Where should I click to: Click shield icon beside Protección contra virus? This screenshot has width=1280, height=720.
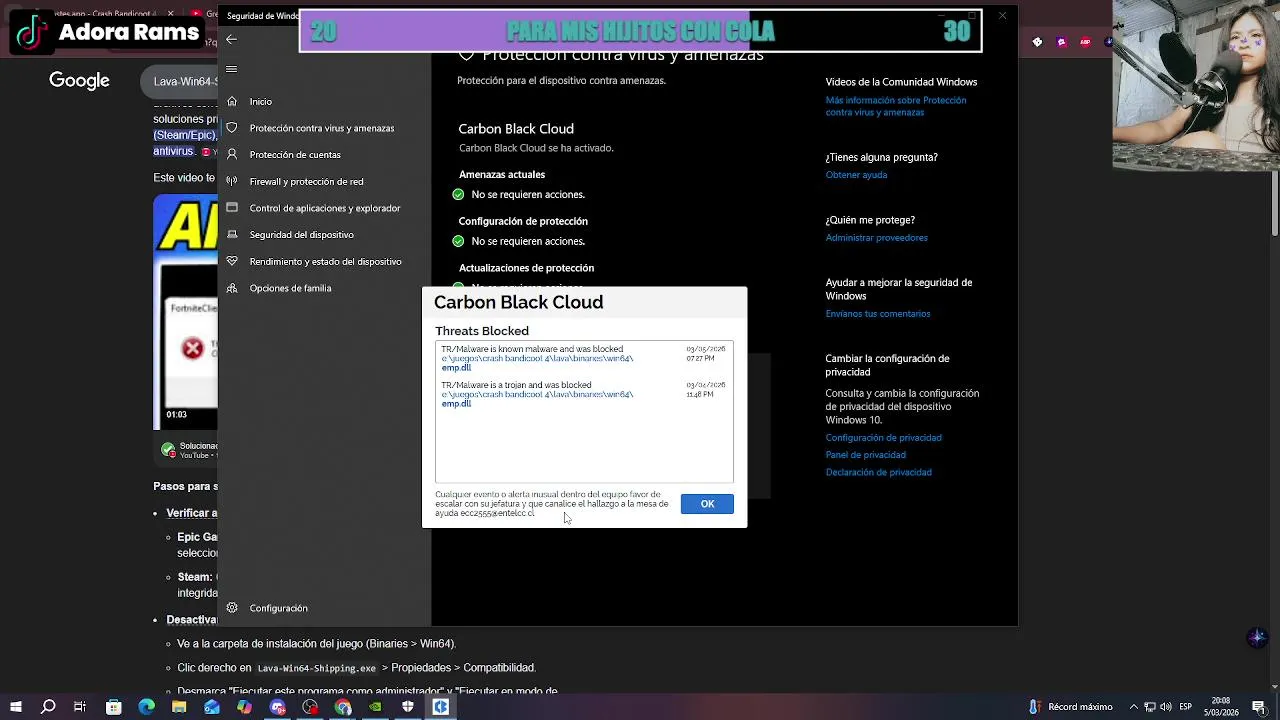point(232,128)
